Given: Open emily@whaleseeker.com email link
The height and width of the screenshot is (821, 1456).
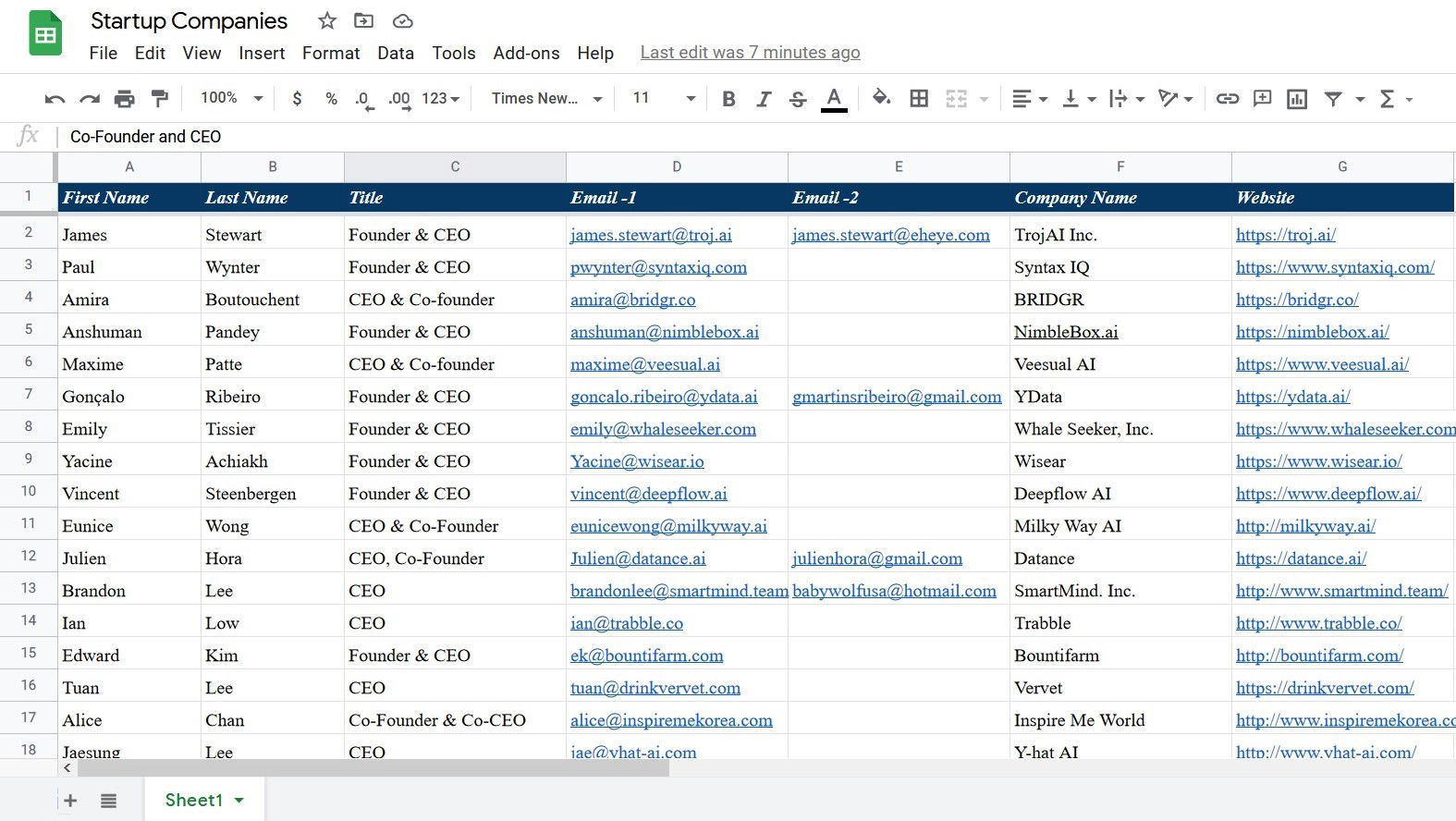Looking at the screenshot, I should tap(663, 429).
